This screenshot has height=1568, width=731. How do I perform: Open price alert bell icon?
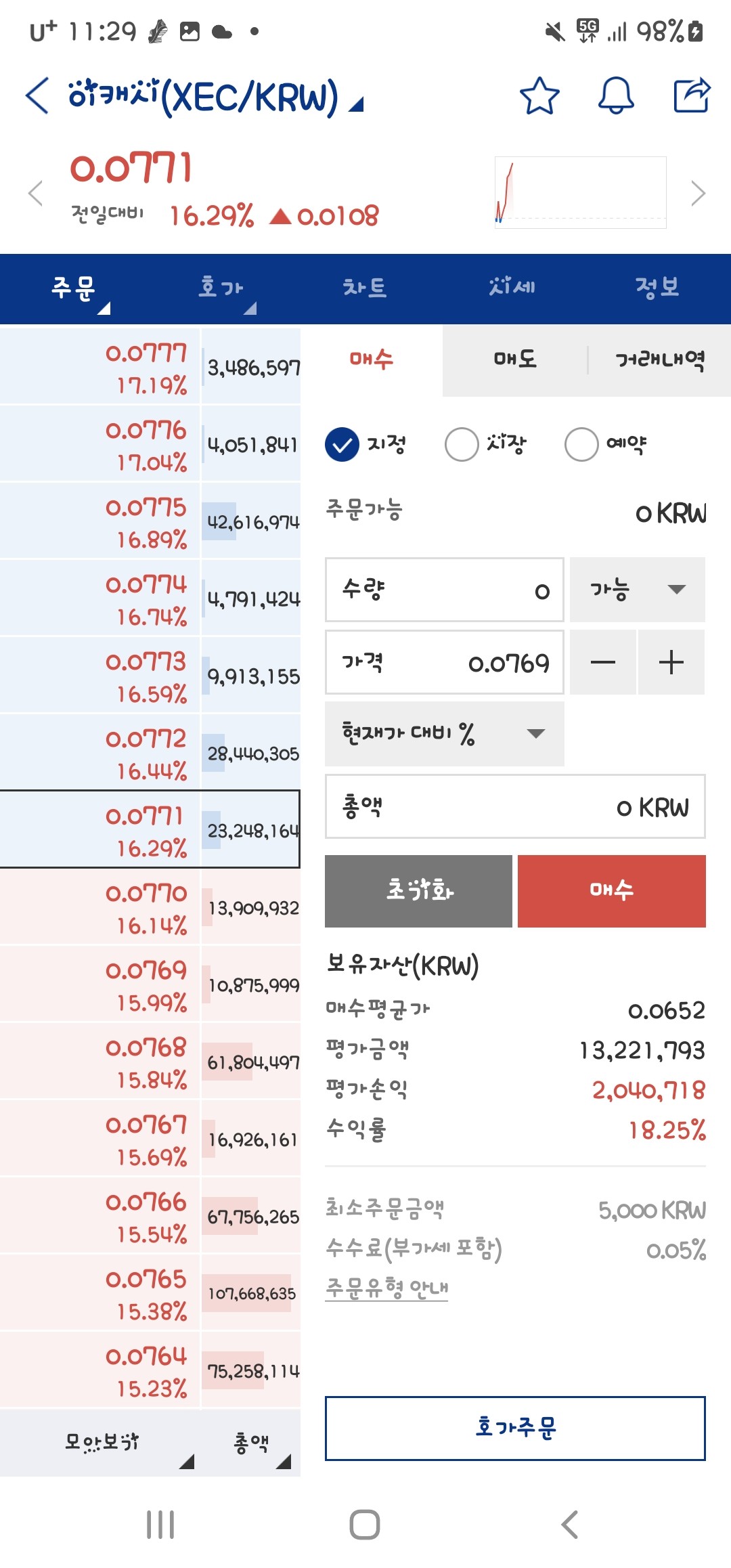[x=616, y=95]
